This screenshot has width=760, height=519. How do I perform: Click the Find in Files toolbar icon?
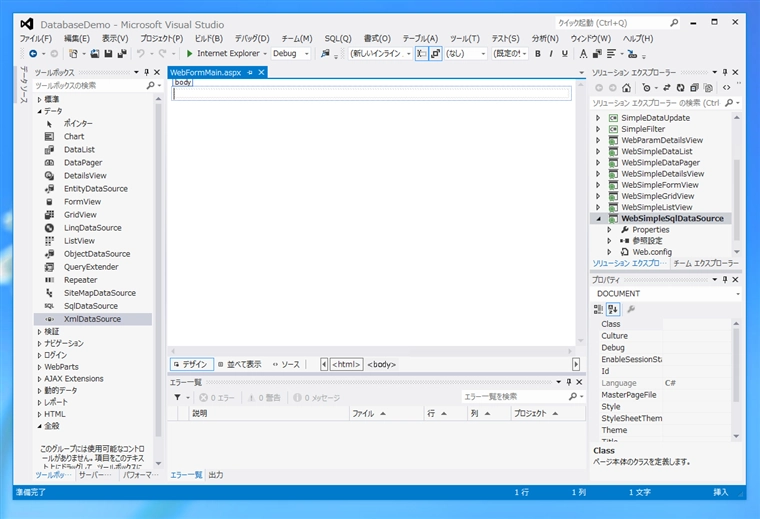(x=325, y=54)
